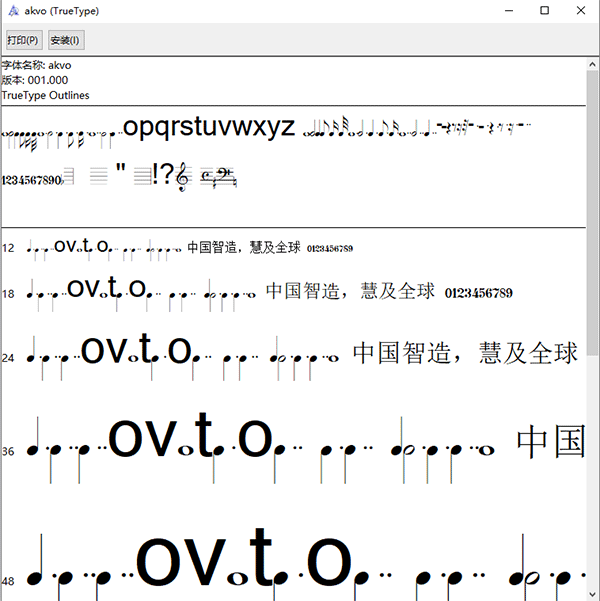Click the vertical scrollbar thumb
The height and width of the screenshot is (601, 600).
click(592, 213)
